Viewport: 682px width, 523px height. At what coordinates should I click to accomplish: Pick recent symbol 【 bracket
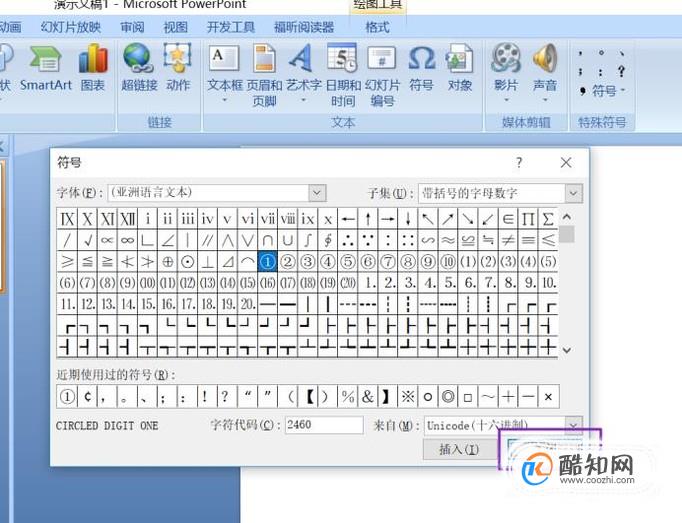coord(310,396)
